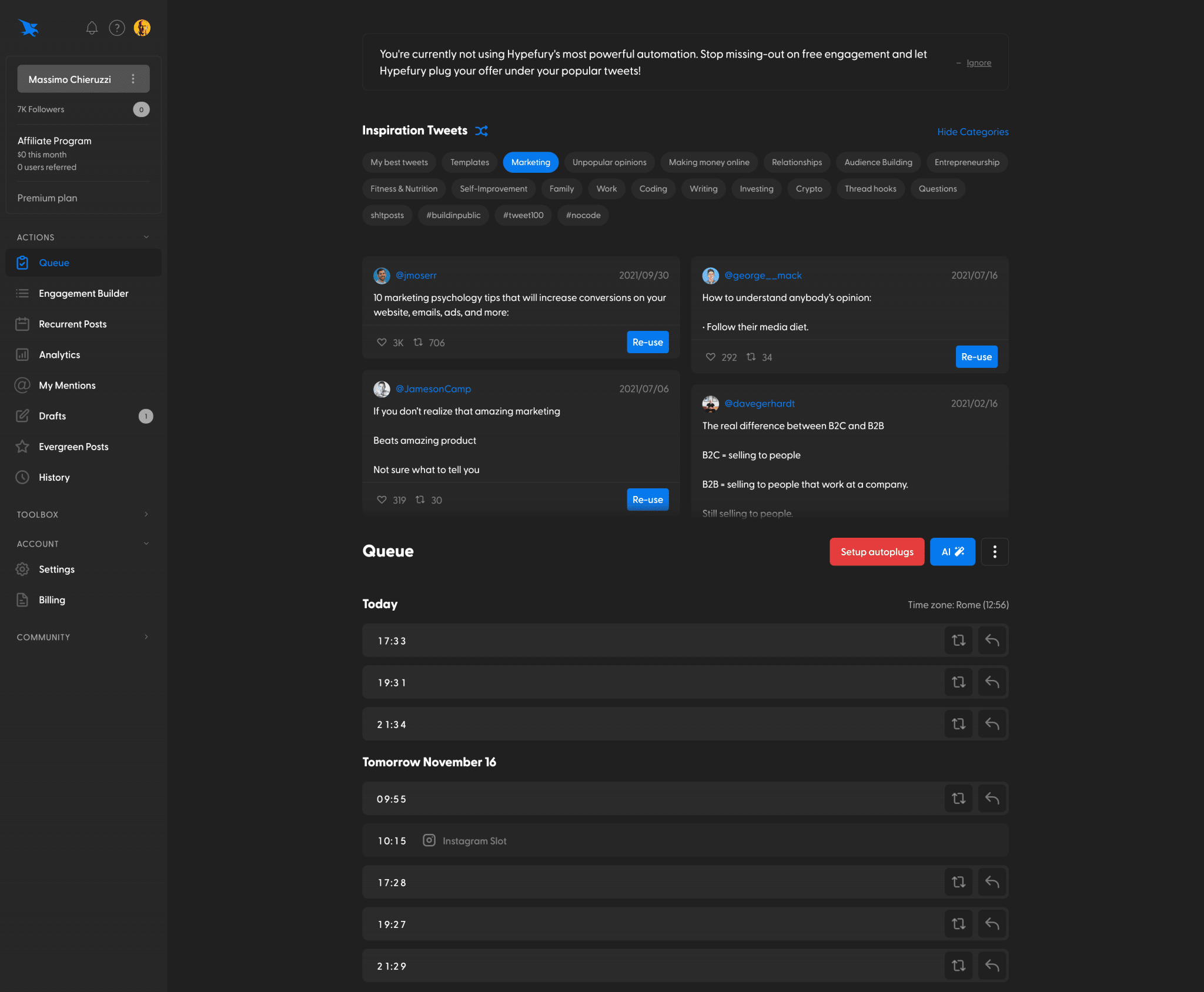1204x992 pixels.
Task: Click the reply arrow in the 21:34 slot
Action: pyautogui.click(x=992, y=724)
